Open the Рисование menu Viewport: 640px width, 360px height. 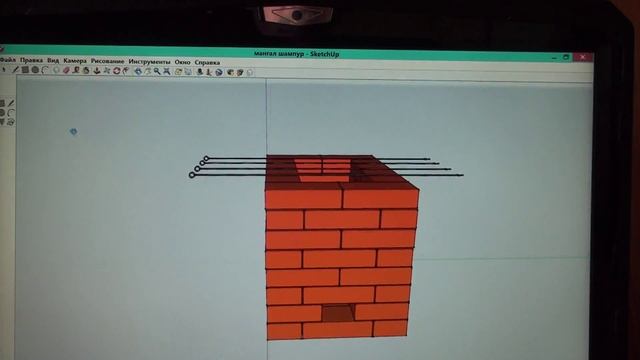click(x=107, y=61)
